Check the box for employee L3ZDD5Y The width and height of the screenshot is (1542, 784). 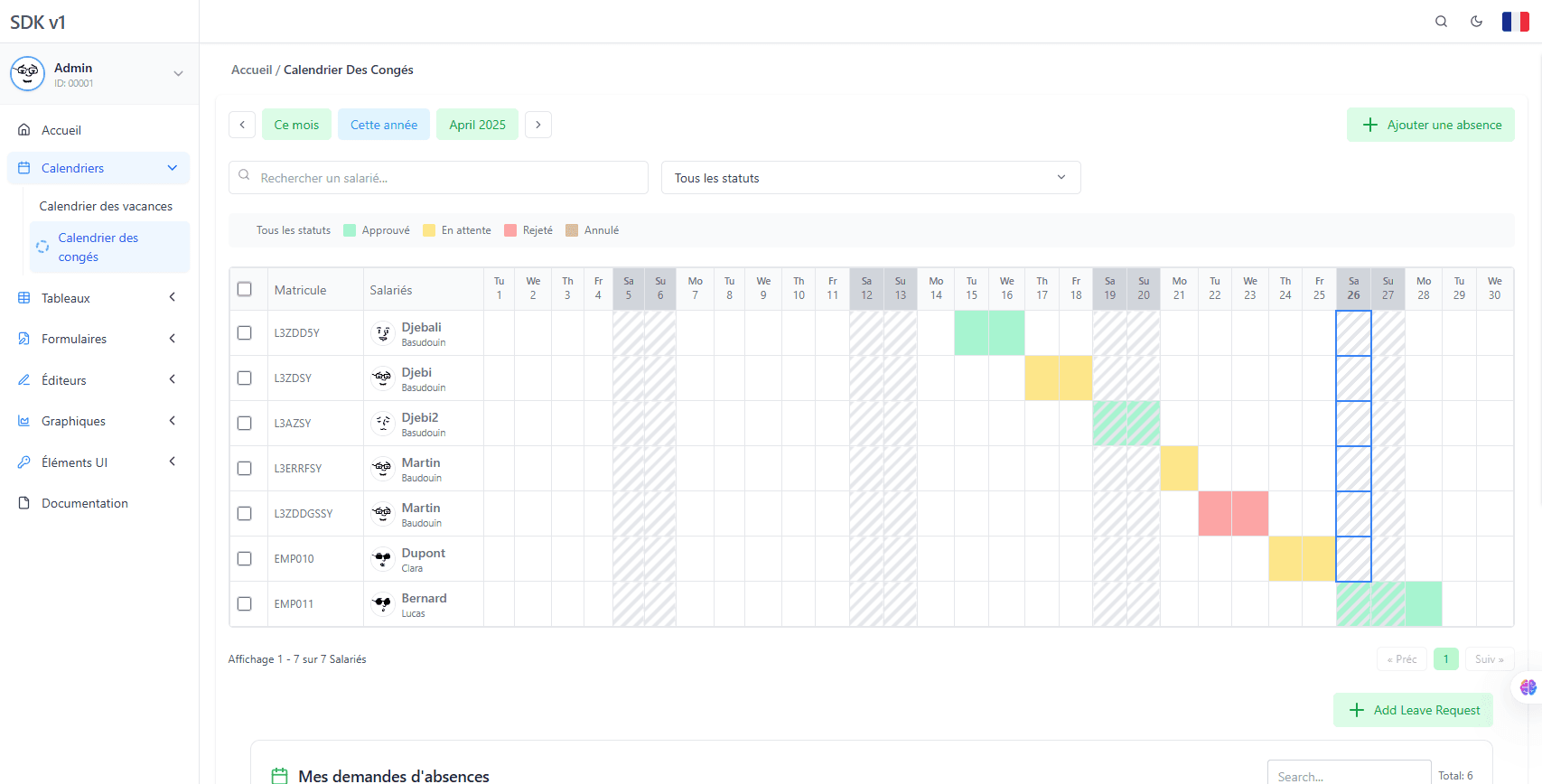coord(244,332)
